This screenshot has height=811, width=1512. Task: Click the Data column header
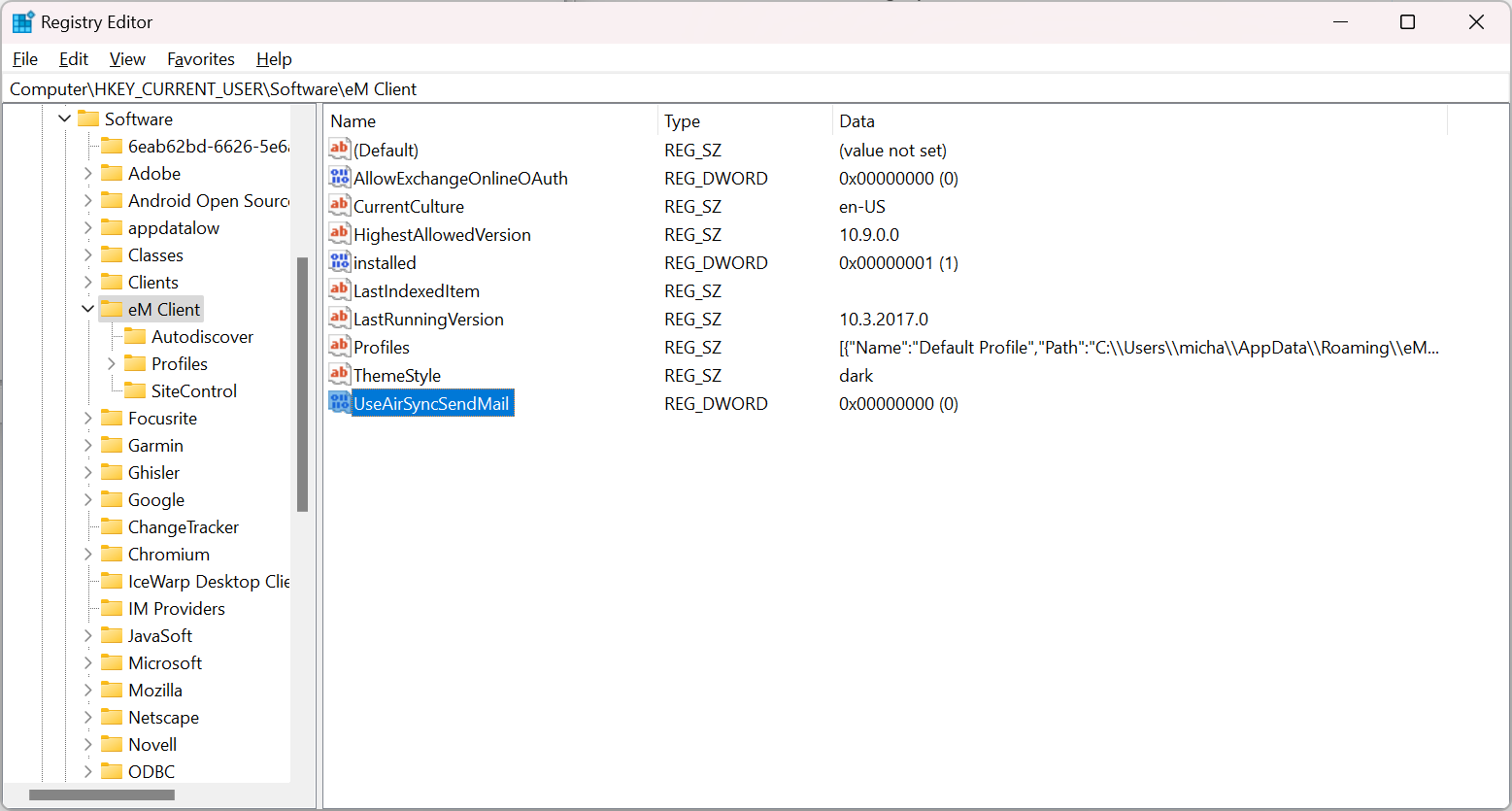[1140, 121]
